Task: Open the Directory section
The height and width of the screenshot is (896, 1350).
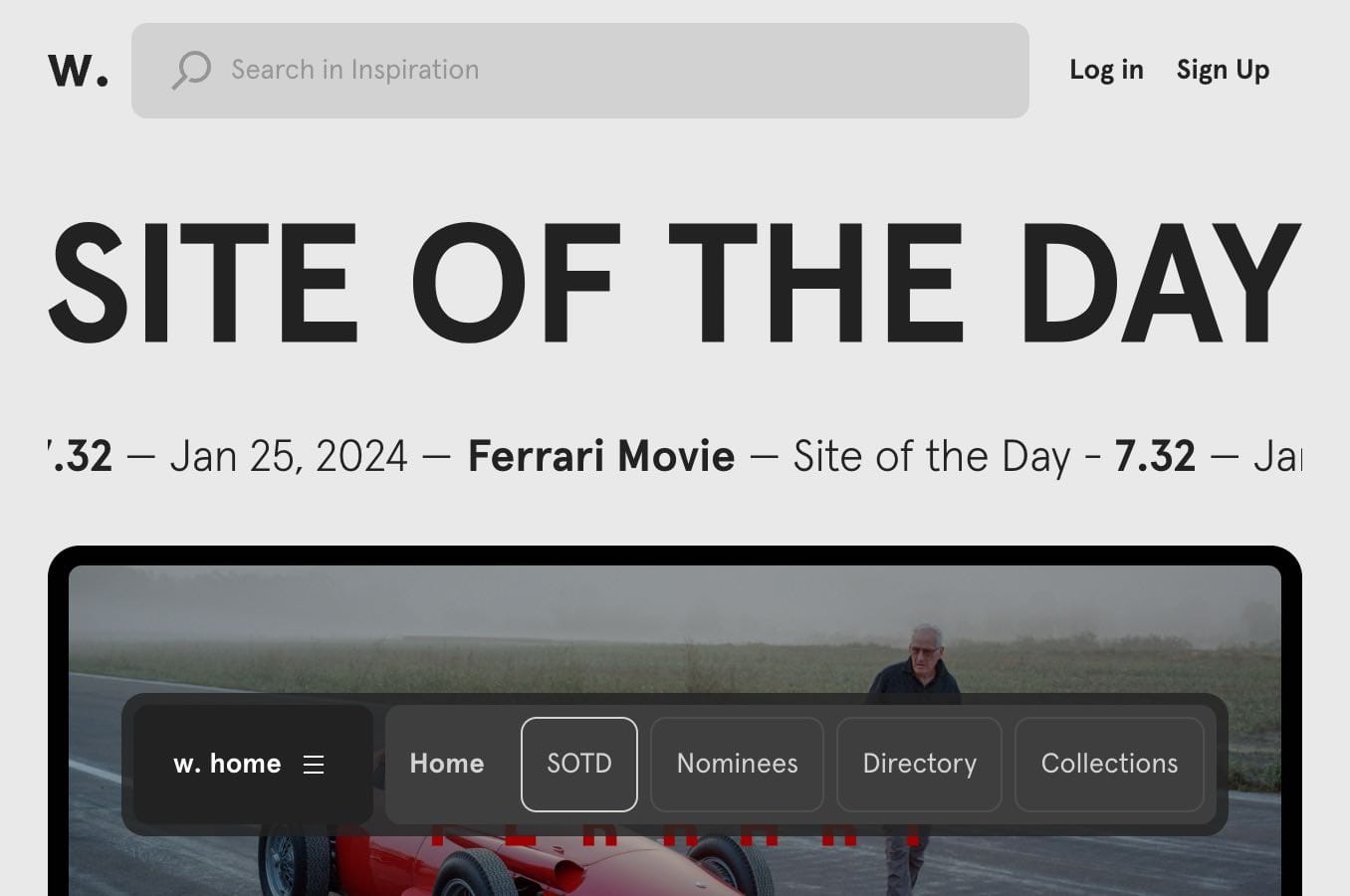Action: click(919, 764)
